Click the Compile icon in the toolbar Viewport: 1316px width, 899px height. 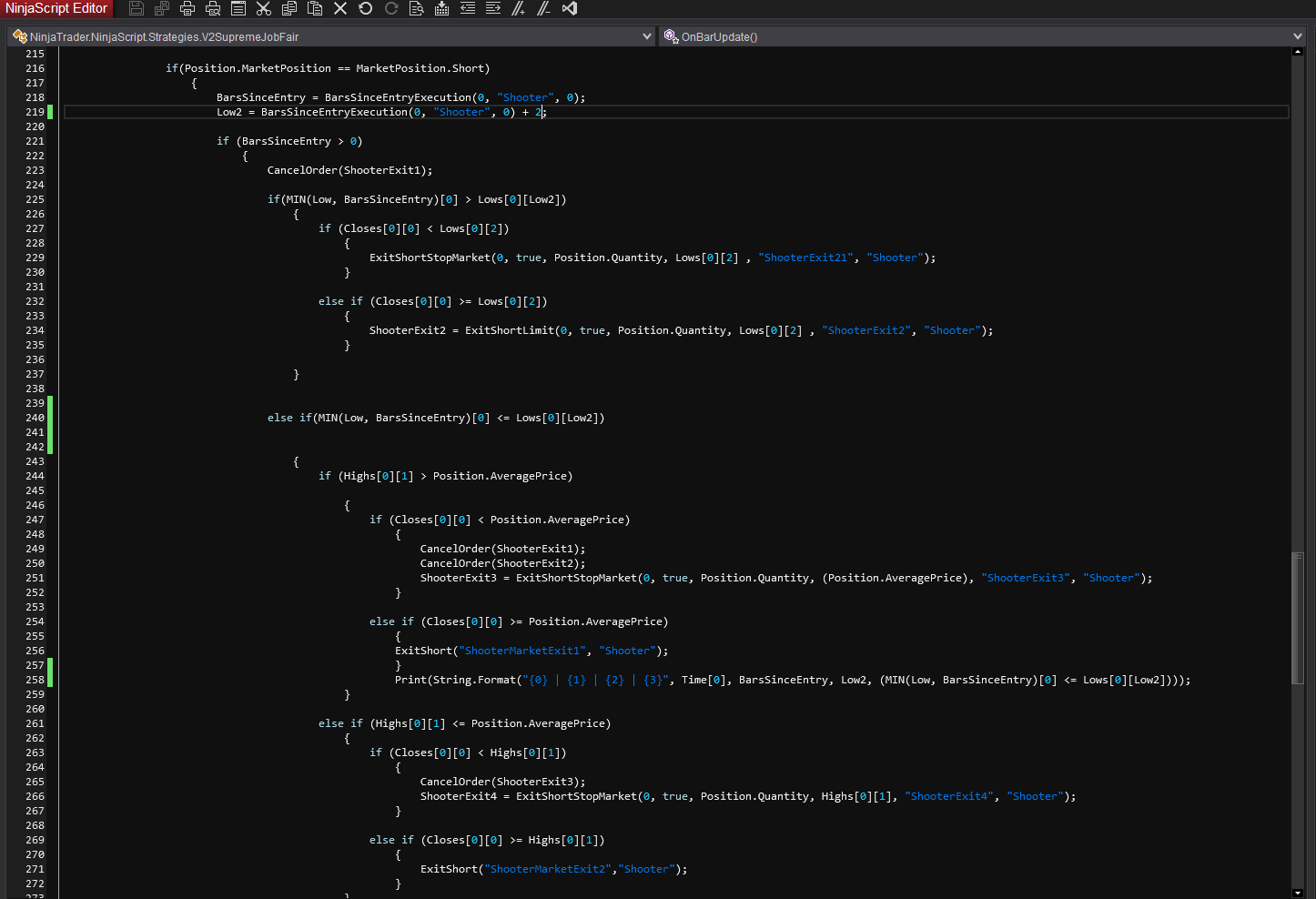pyautogui.click(x=442, y=8)
